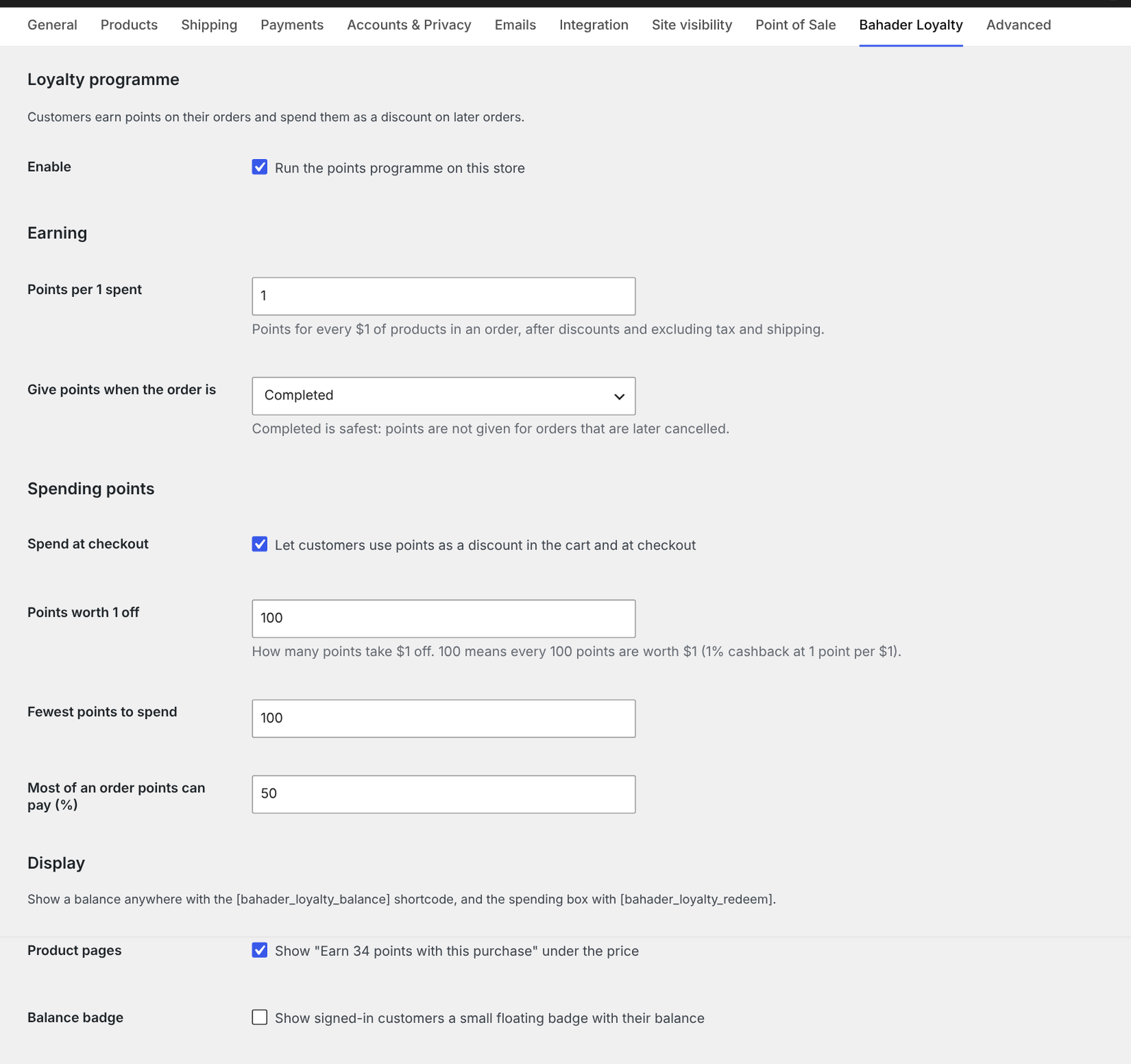Switch to the Emails tab
The width and height of the screenshot is (1131, 1064).
(x=515, y=25)
